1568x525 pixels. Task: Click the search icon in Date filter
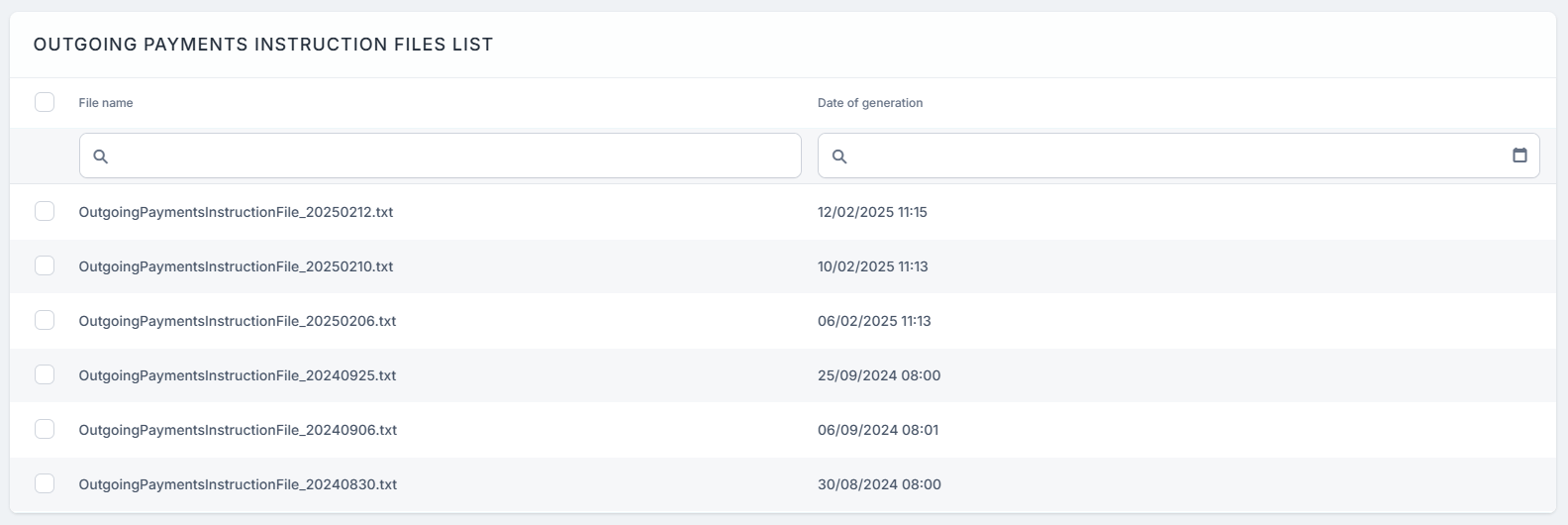[839, 157]
